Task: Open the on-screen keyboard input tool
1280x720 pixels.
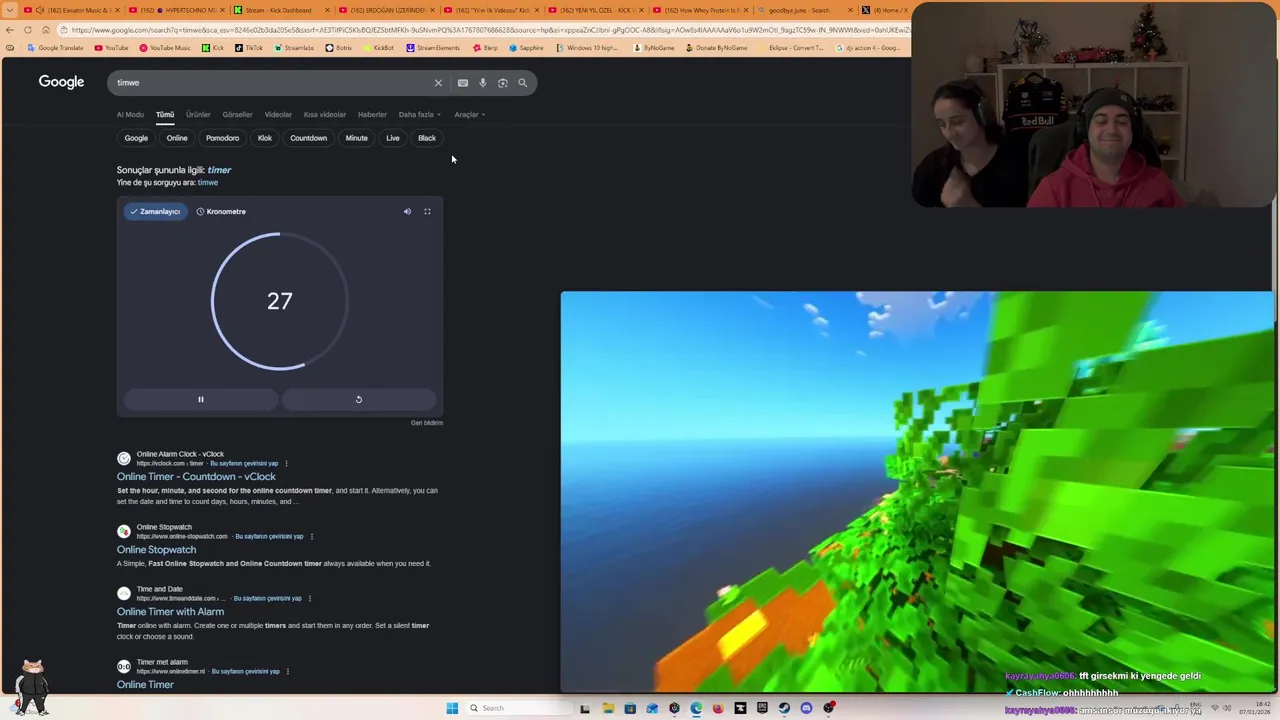Action: [463, 83]
